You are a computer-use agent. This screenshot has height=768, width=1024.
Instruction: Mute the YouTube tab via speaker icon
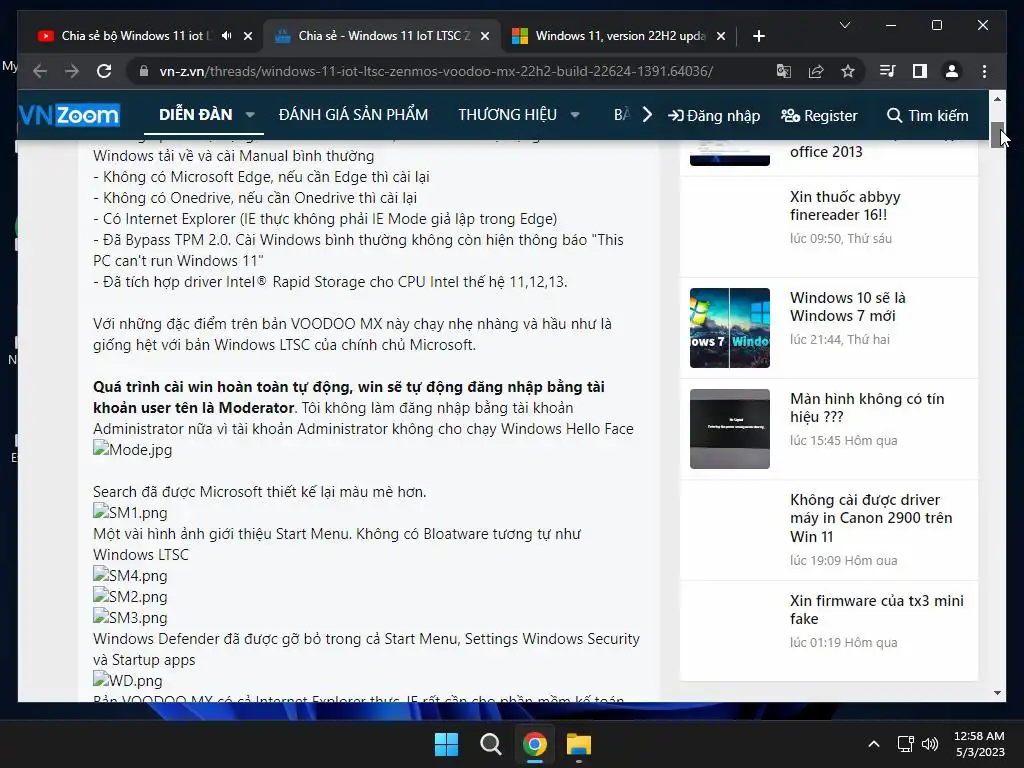227,36
